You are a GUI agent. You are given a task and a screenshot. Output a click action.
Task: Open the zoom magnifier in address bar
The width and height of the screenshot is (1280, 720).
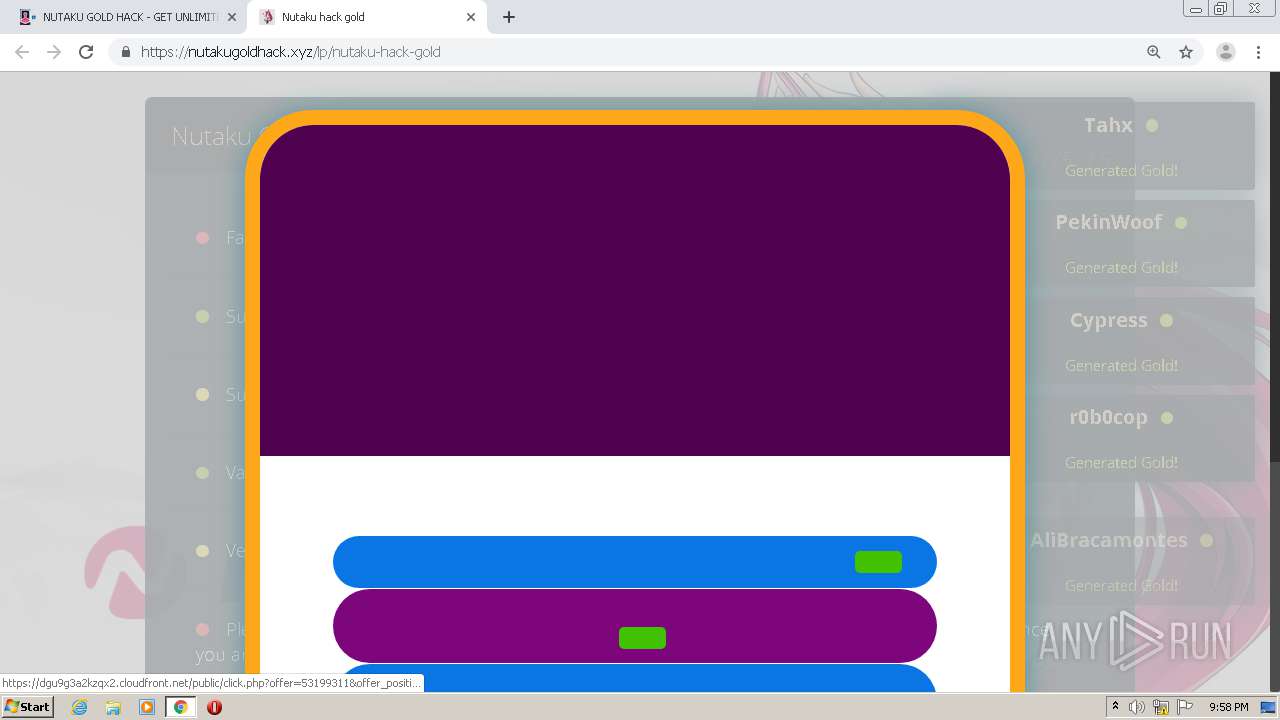pos(1154,52)
